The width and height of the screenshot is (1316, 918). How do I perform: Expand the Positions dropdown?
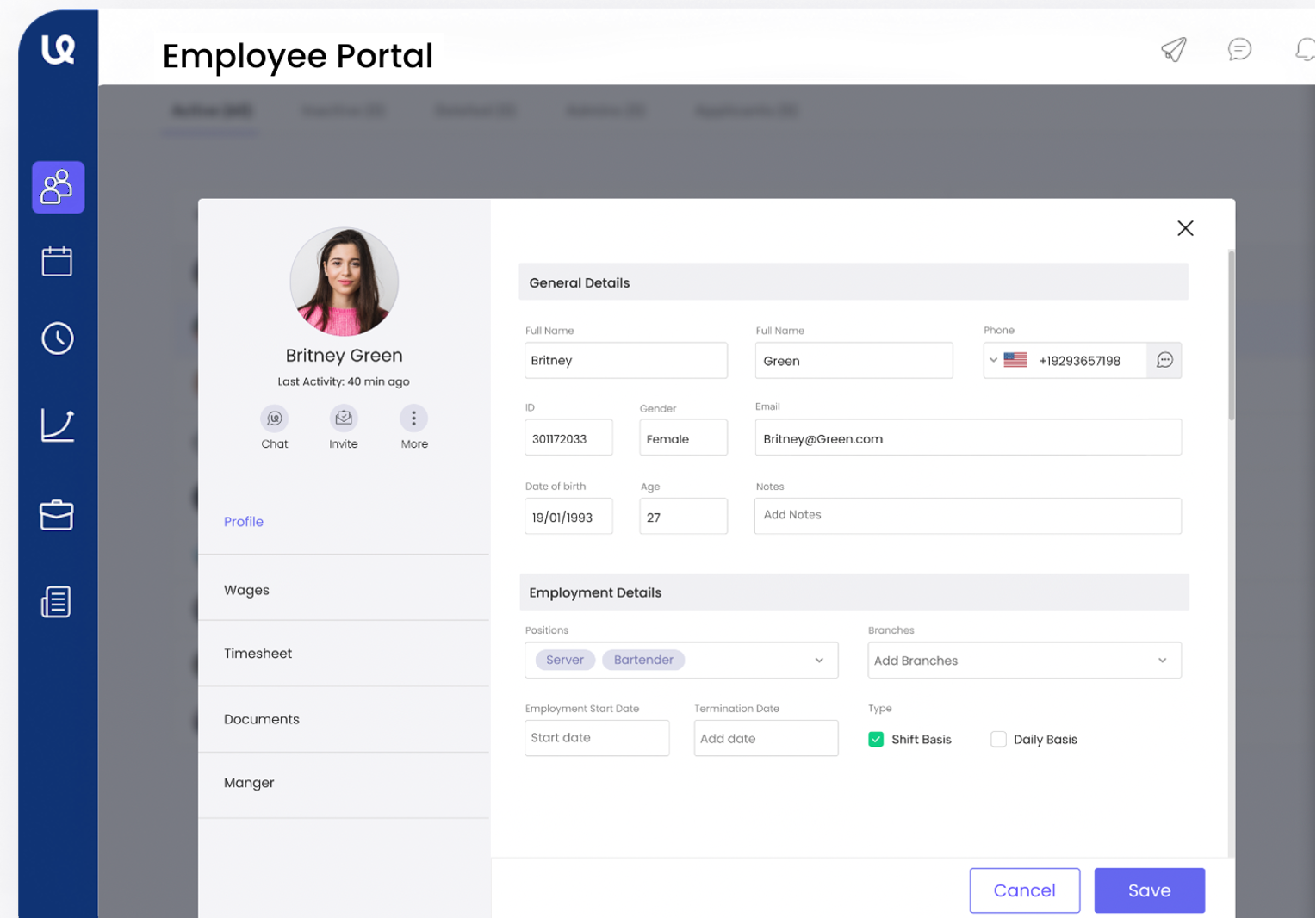tap(819, 660)
